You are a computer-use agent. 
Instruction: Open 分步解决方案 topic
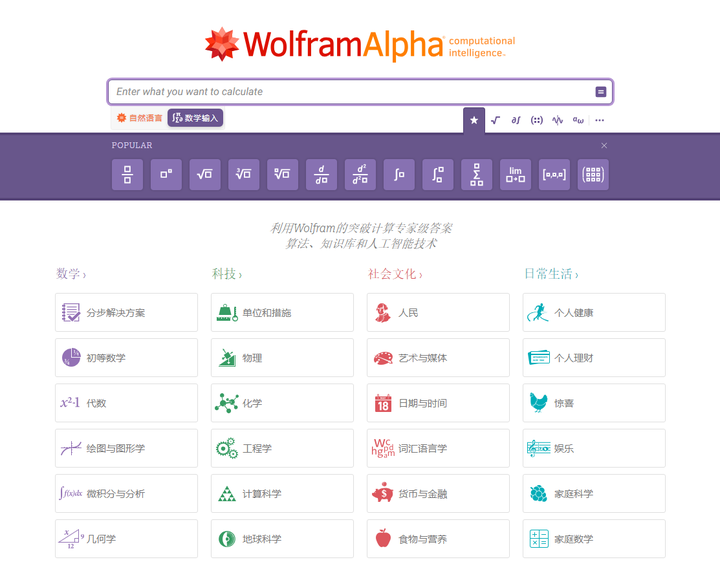(126, 313)
